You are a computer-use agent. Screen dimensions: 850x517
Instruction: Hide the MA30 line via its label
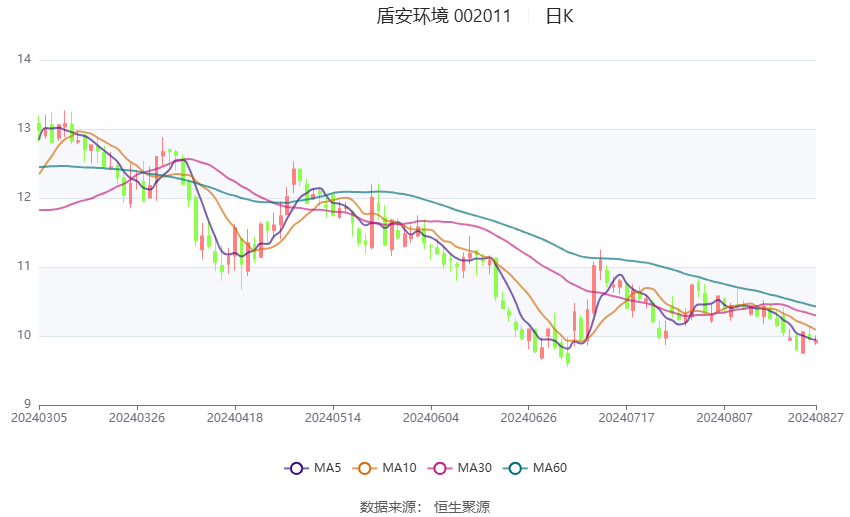point(474,468)
